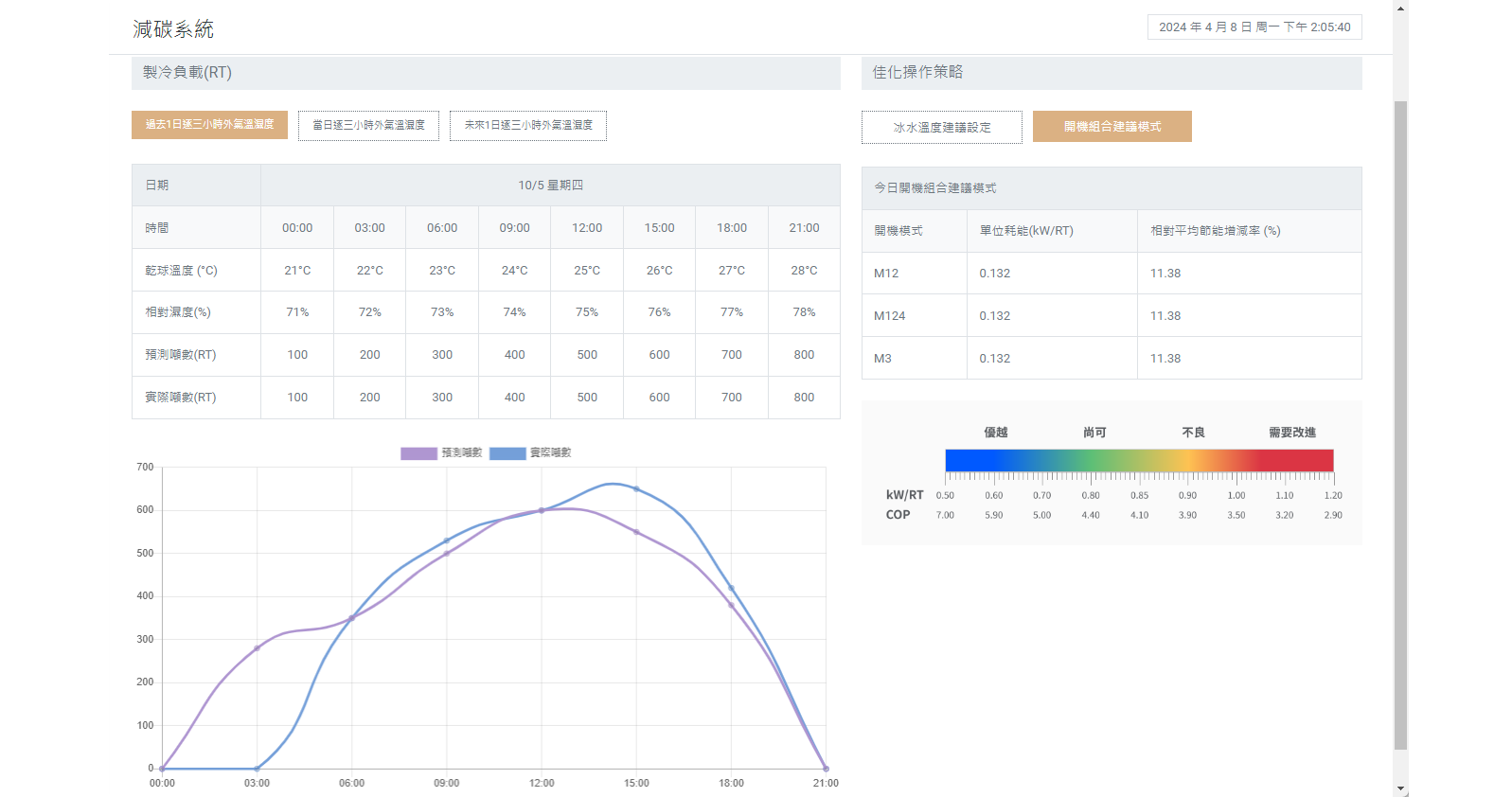
Task: Click the 75% relative humidity cell
Action: pyautogui.click(x=587, y=312)
